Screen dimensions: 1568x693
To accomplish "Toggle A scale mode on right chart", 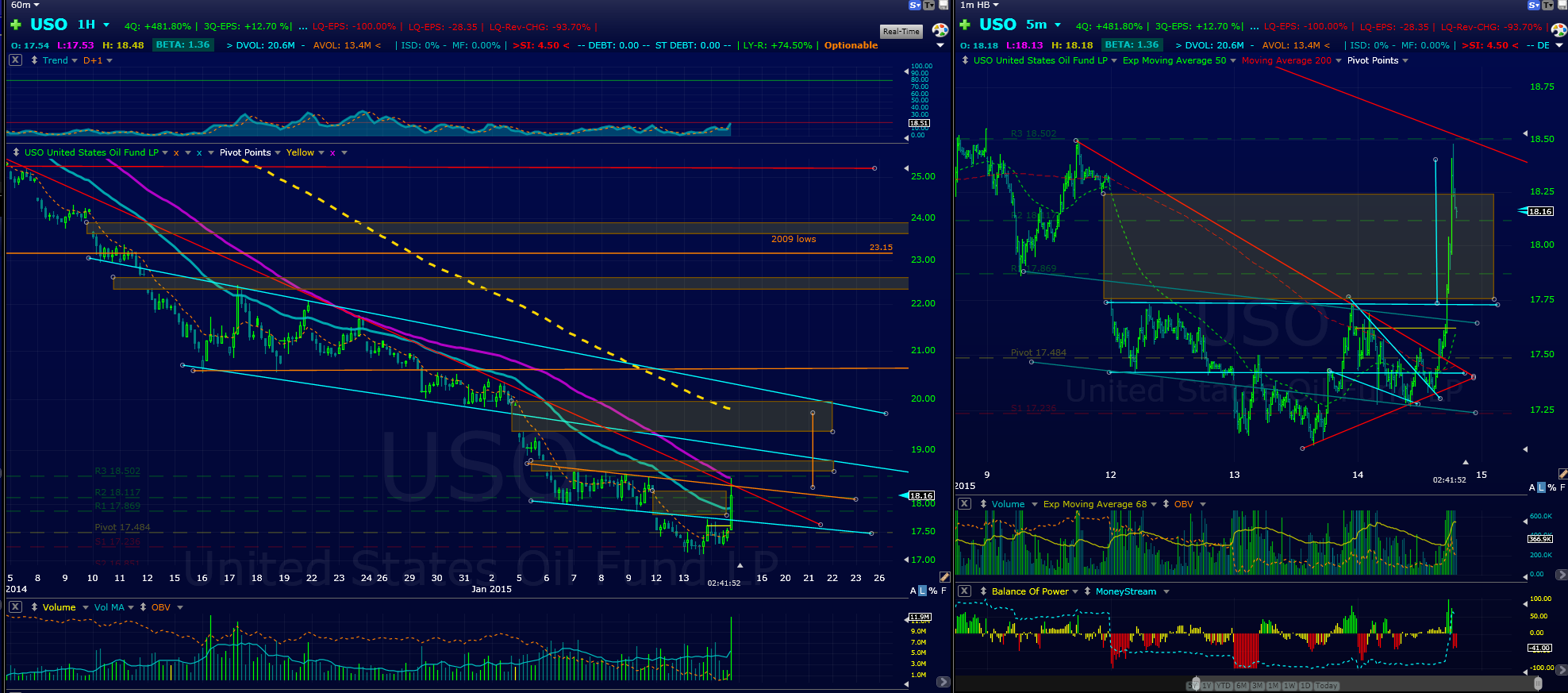I will click(x=1532, y=487).
